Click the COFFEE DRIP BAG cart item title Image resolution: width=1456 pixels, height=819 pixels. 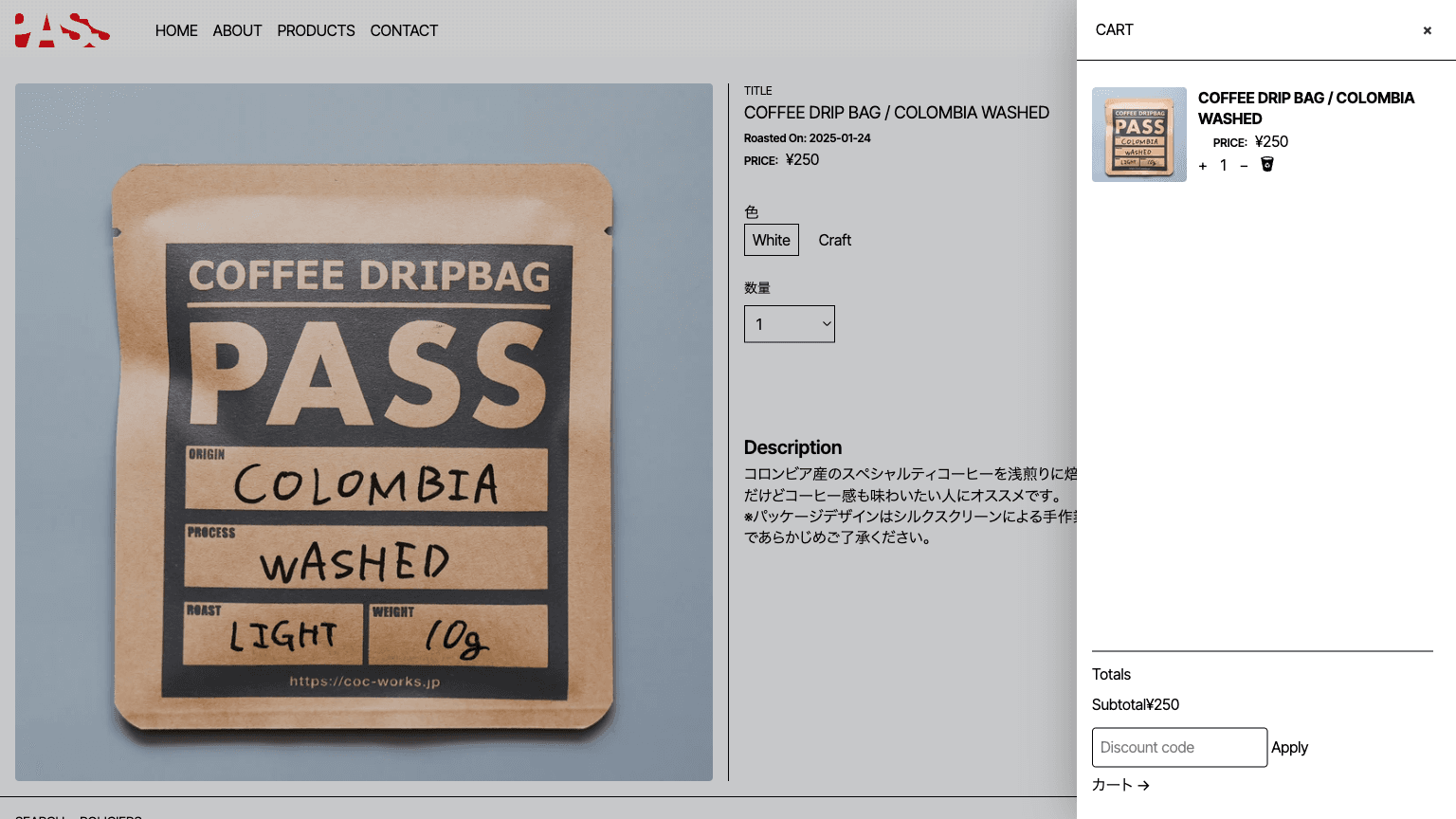[x=1305, y=107]
